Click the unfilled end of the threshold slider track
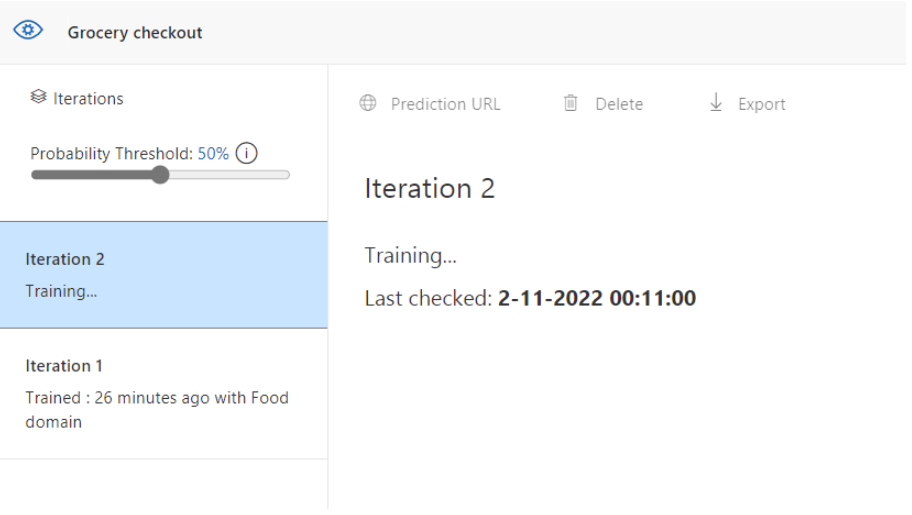The height and width of the screenshot is (515, 912). (x=229, y=175)
